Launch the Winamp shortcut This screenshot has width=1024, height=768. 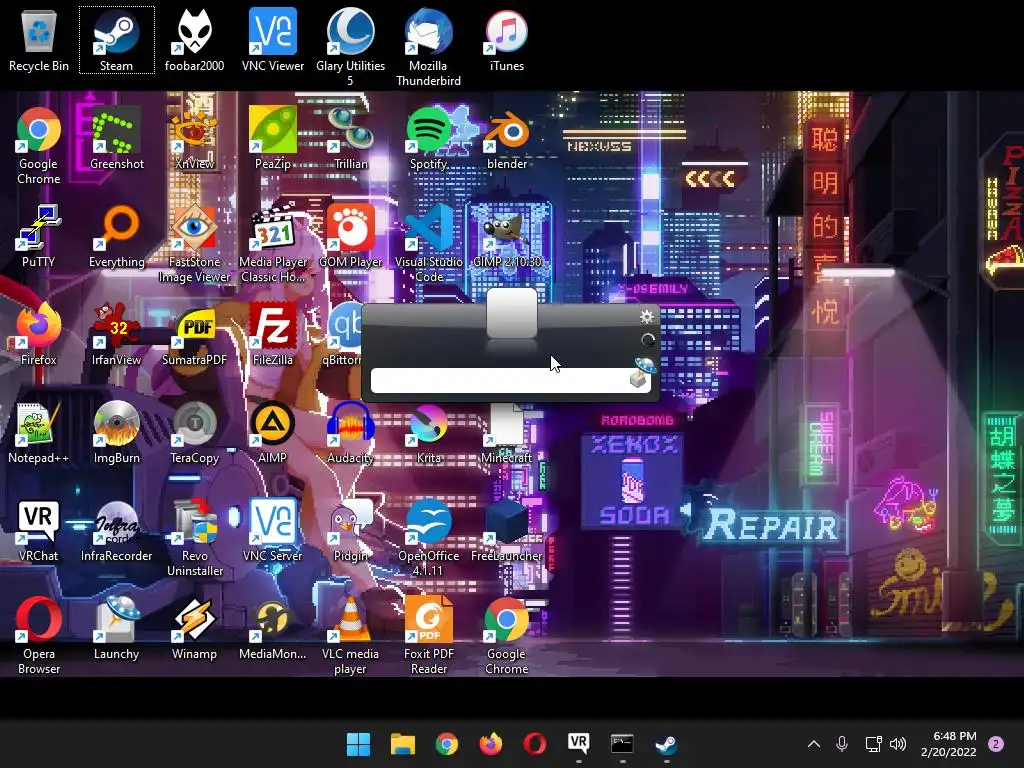(195, 628)
